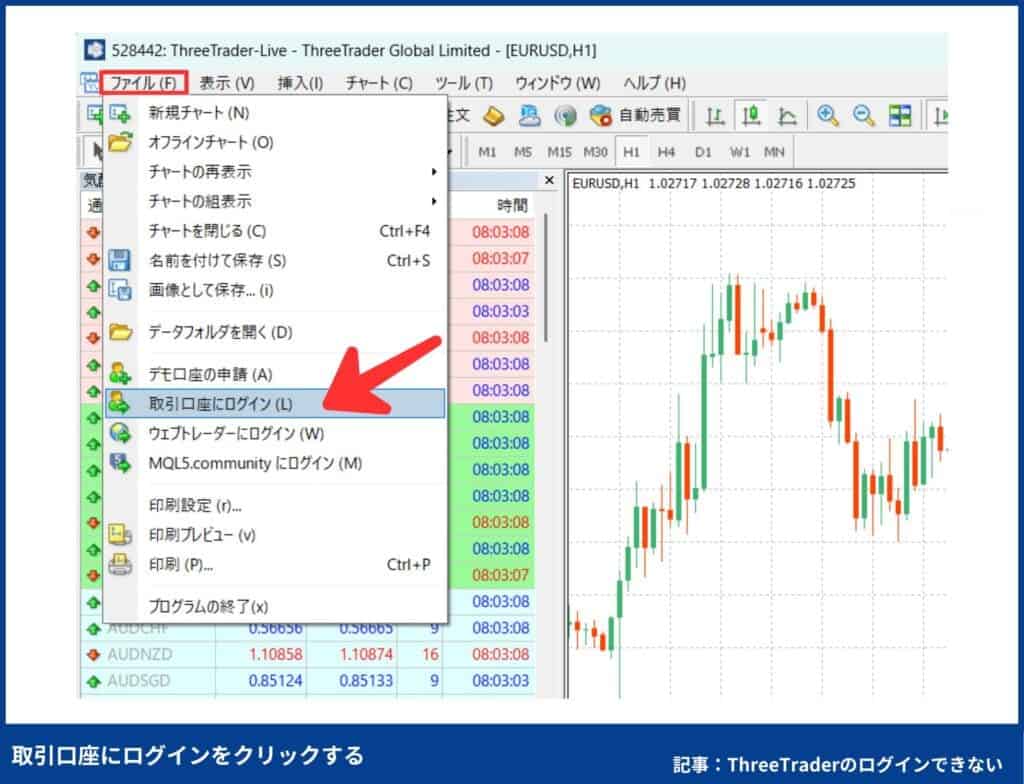This screenshot has width=1024, height=784.
Task: Select MQL5.community にログイン (M) entry
Action: tap(275, 463)
